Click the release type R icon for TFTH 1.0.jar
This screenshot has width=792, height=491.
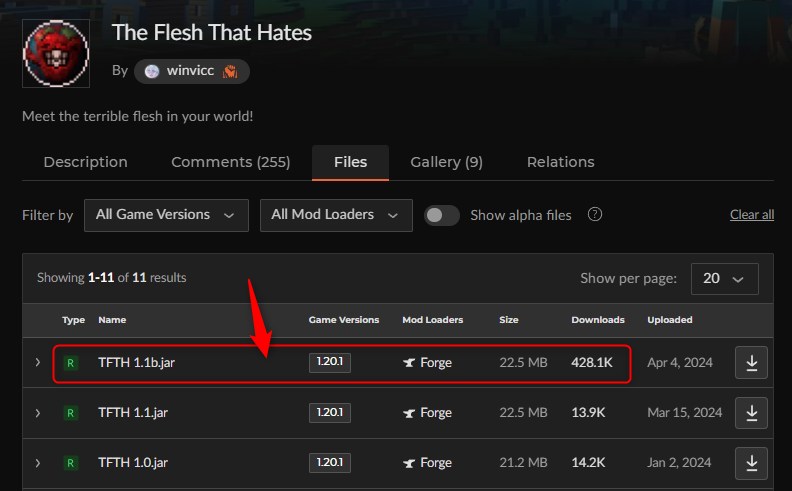[71, 463]
